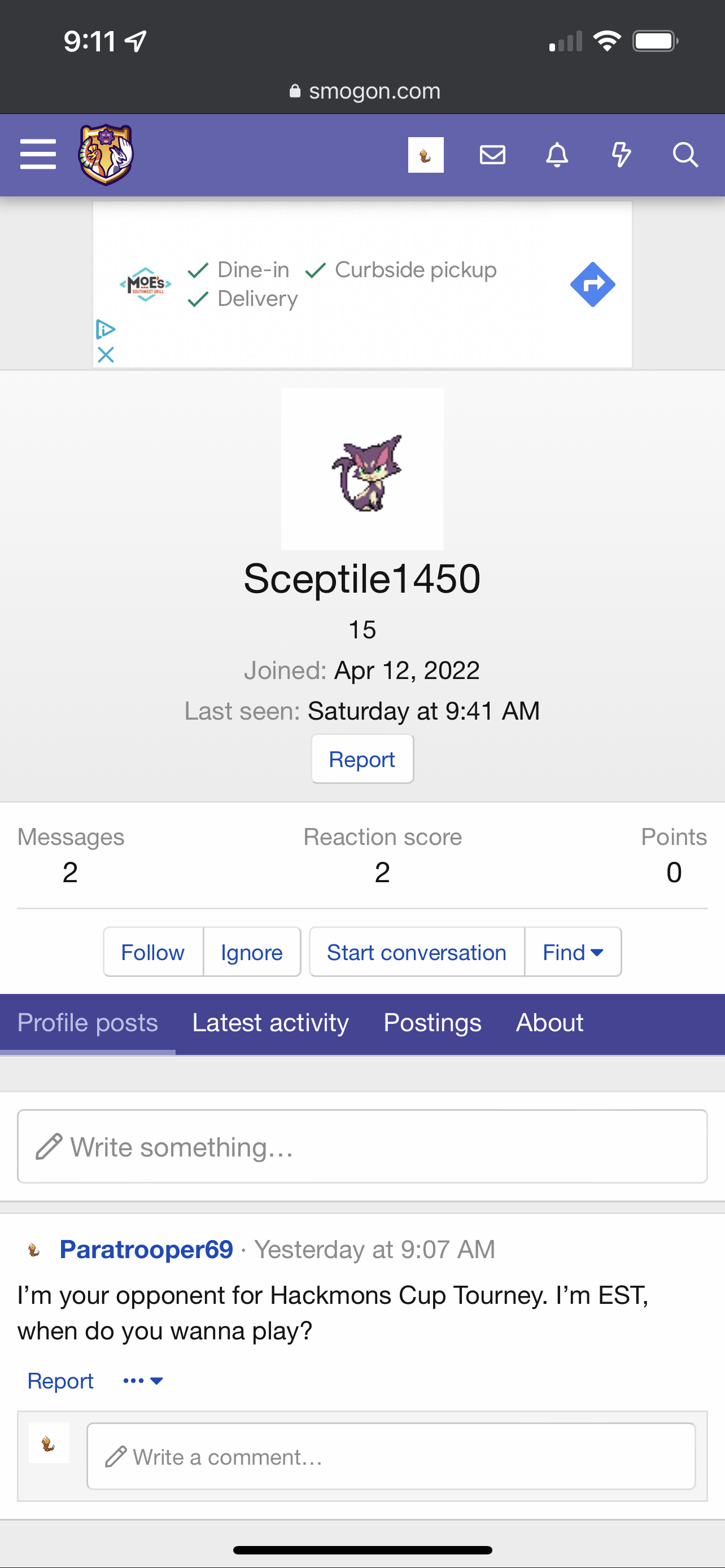Open conversations envelope icon

[492, 155]
